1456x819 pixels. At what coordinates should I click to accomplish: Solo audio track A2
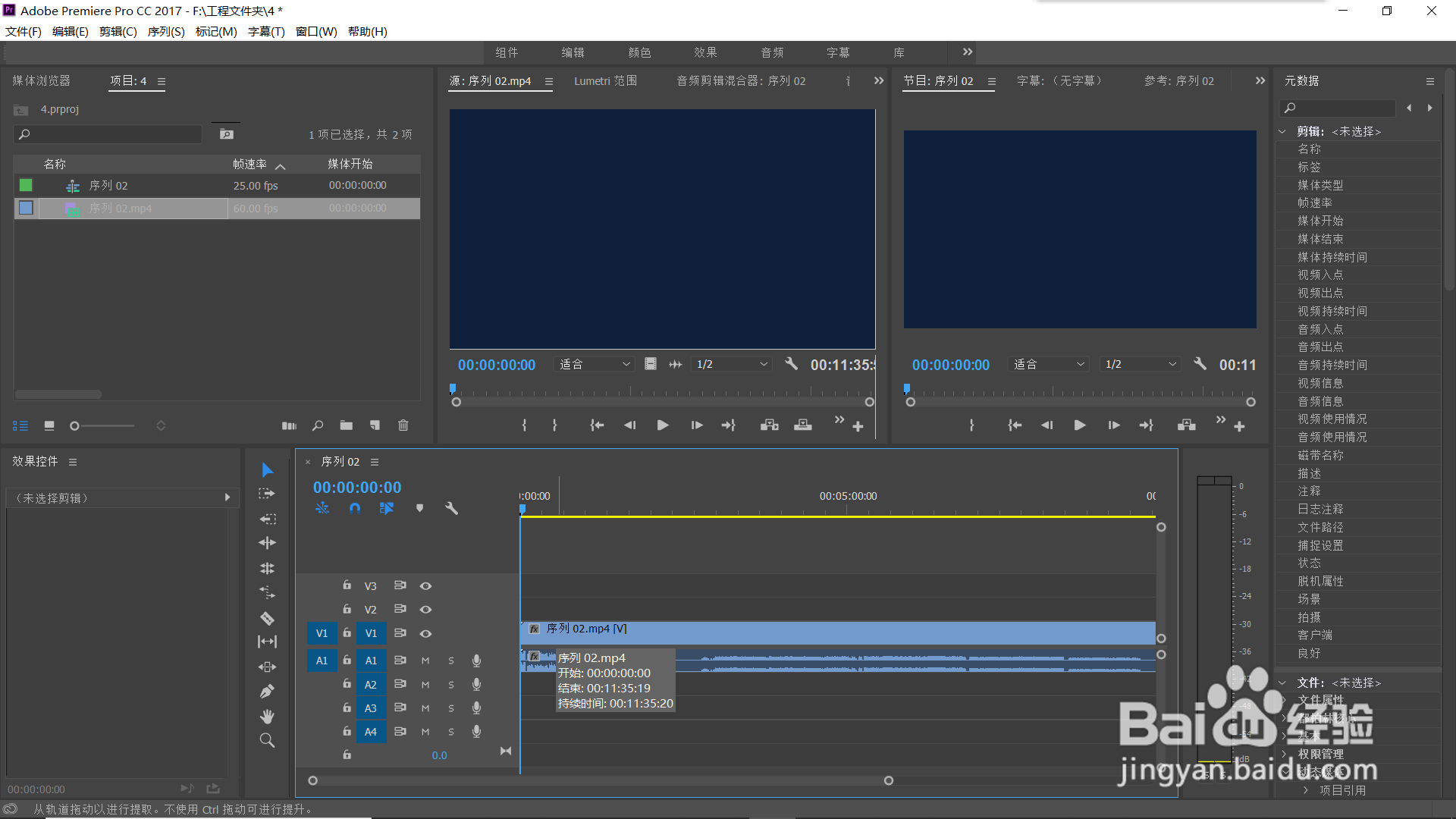point(451,686)
